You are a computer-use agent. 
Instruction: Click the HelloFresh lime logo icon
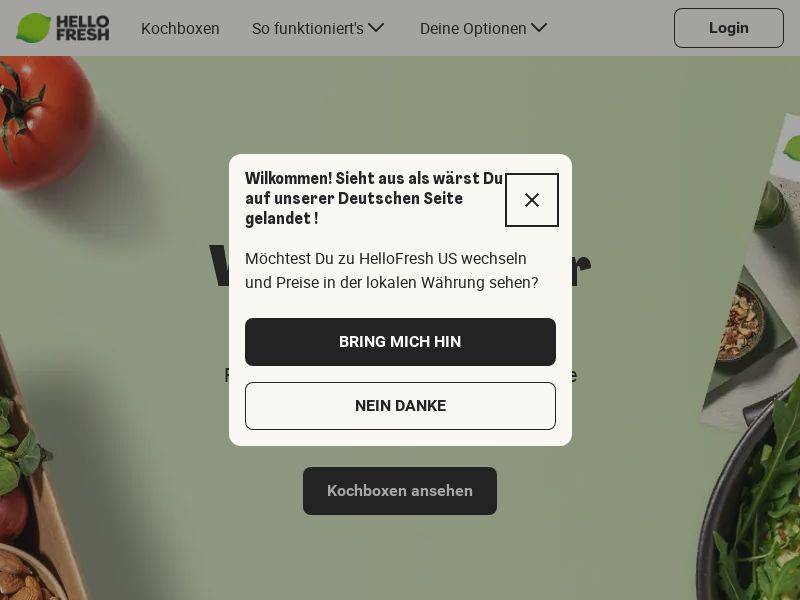[33, 28]
